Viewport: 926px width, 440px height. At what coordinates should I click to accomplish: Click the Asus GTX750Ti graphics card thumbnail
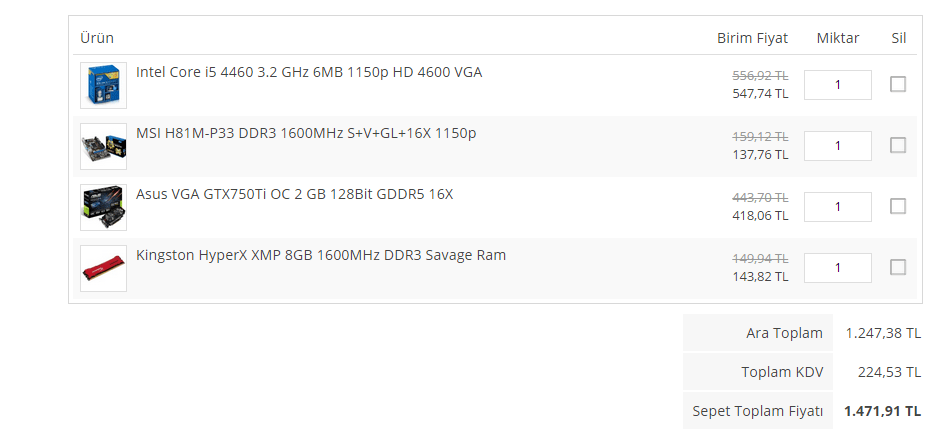click(103, 207)
